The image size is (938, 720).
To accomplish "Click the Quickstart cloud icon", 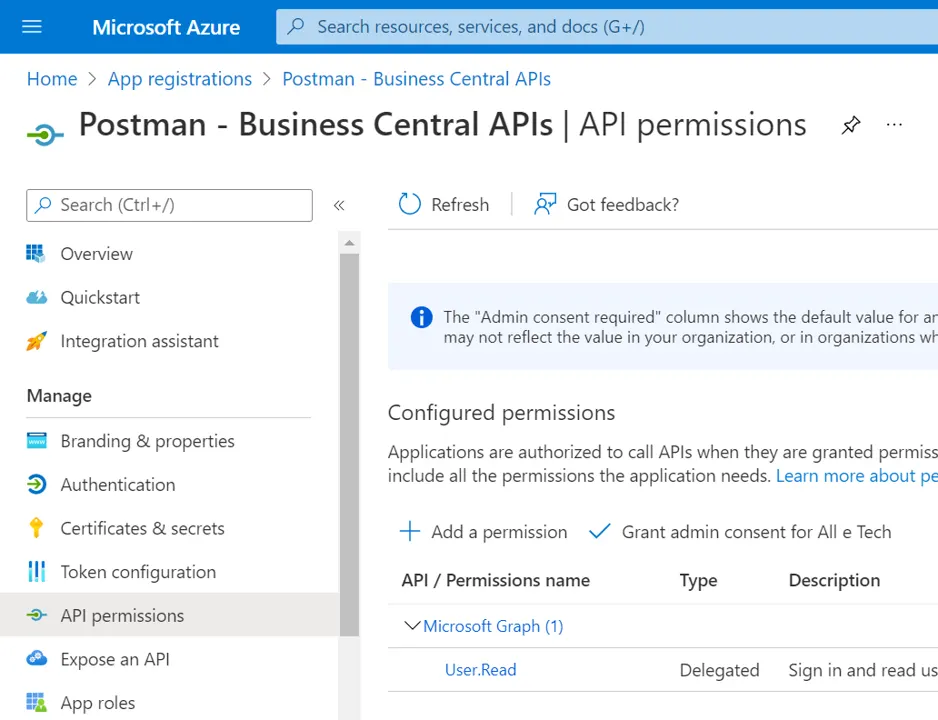I will (36, 297).
